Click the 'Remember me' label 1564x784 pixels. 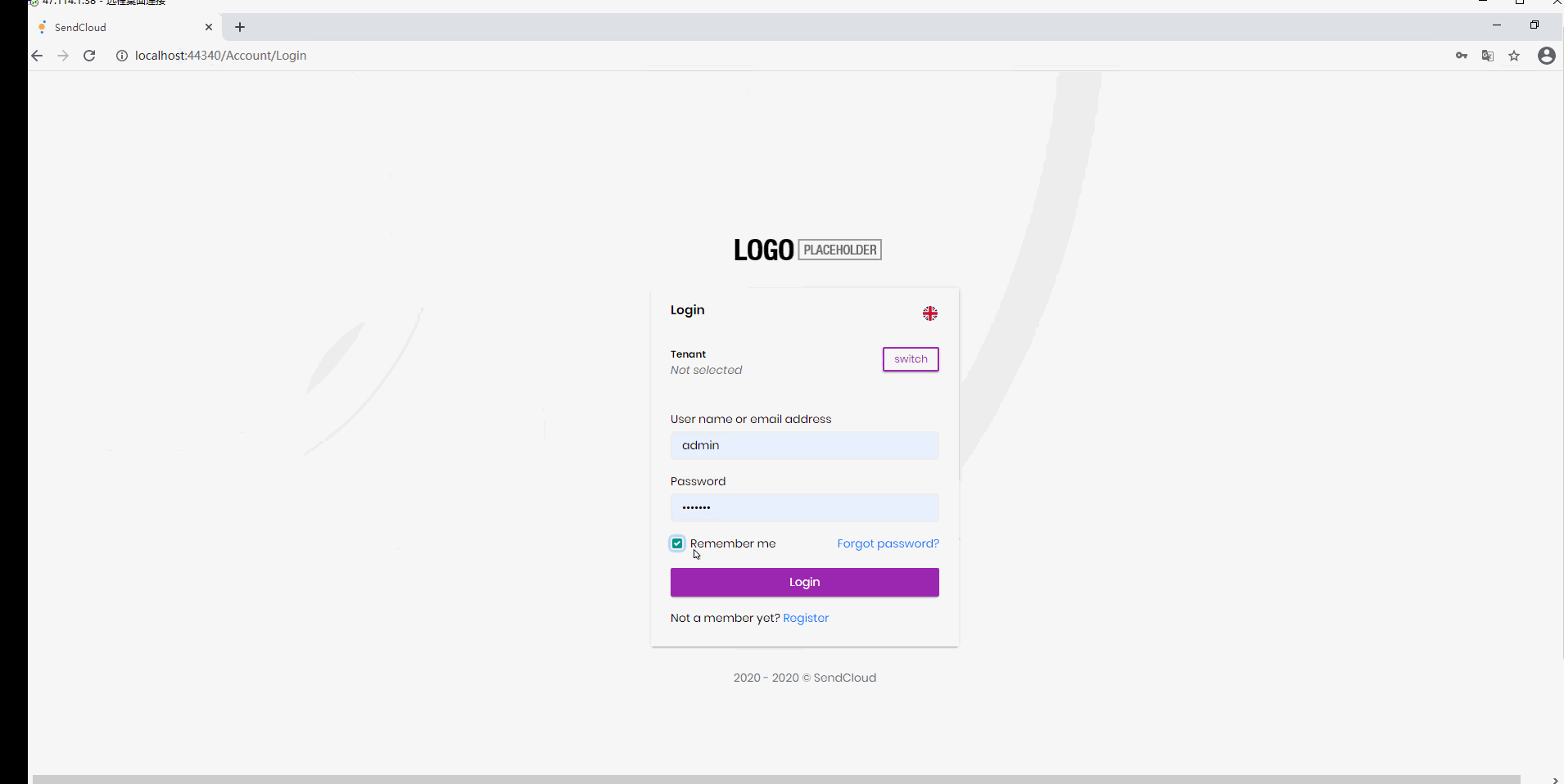click(733, 543)
